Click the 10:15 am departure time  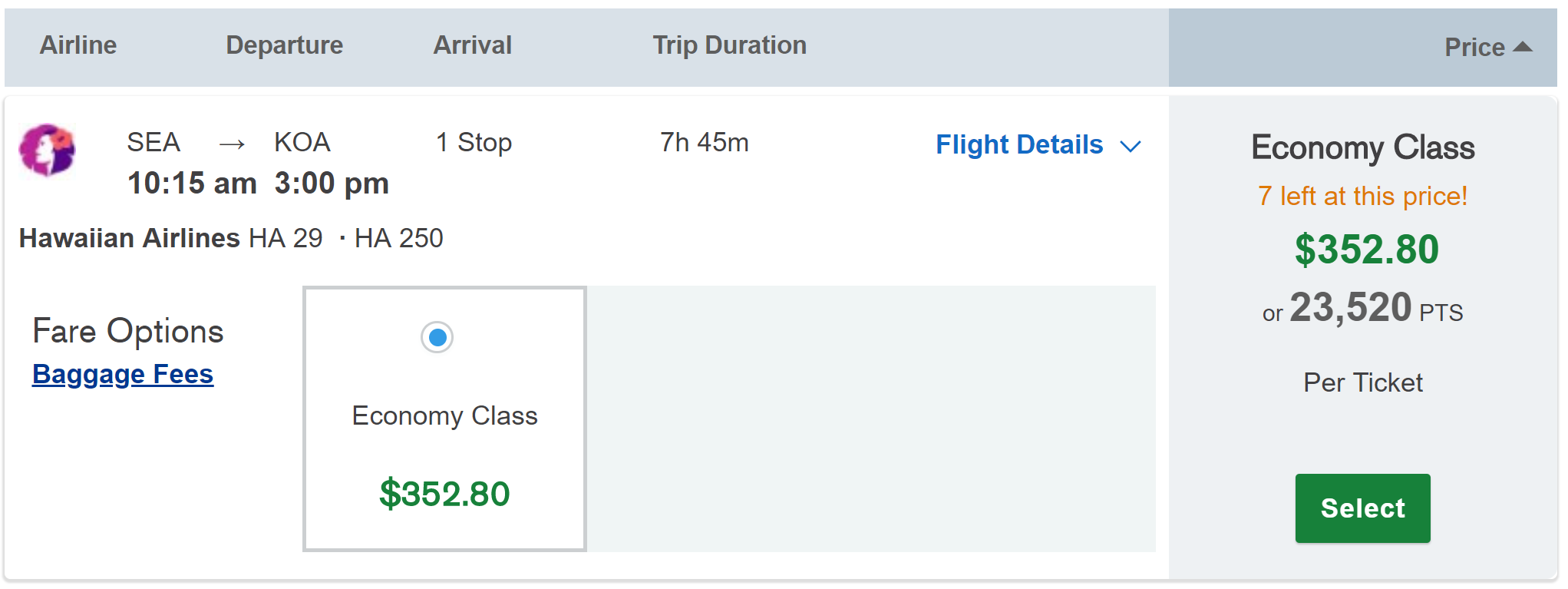tap(192, 184)
